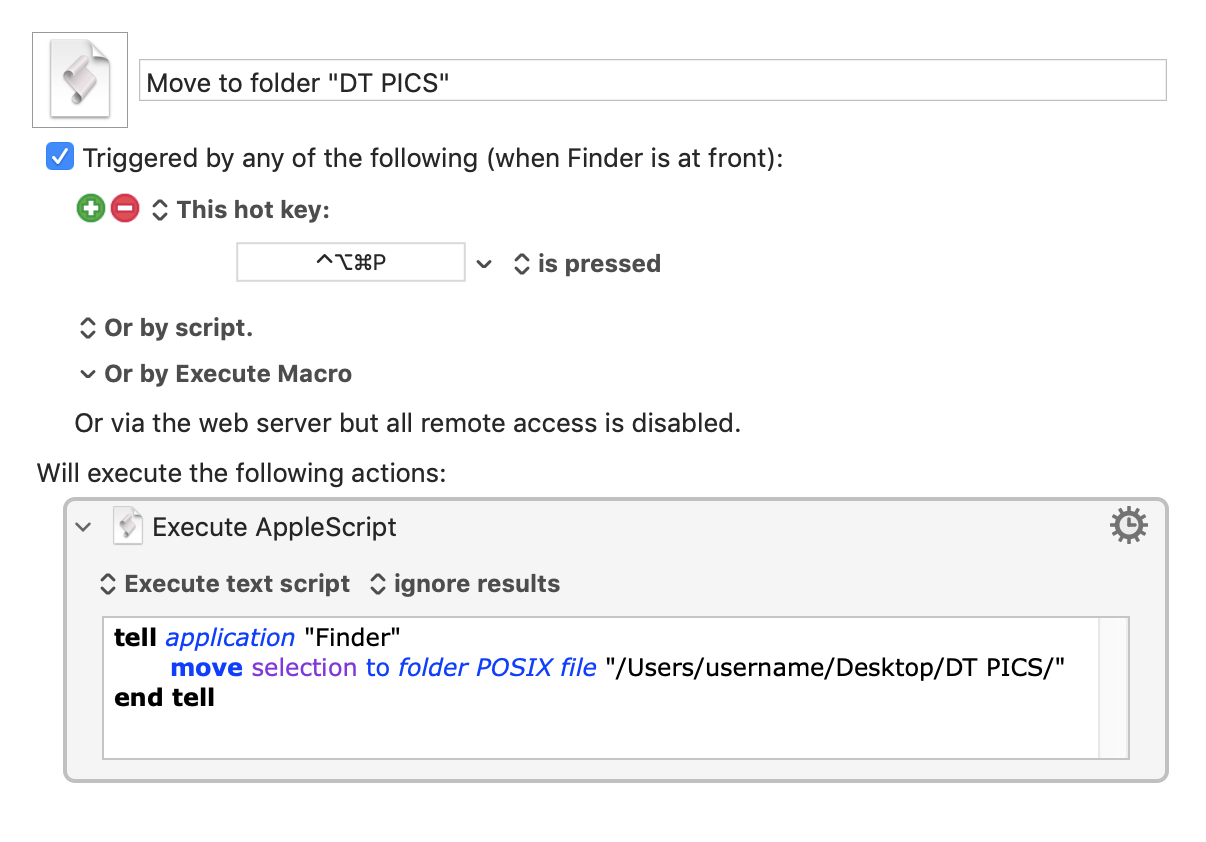
Task: Click the large macro script icon
Action: coord(80,80)
